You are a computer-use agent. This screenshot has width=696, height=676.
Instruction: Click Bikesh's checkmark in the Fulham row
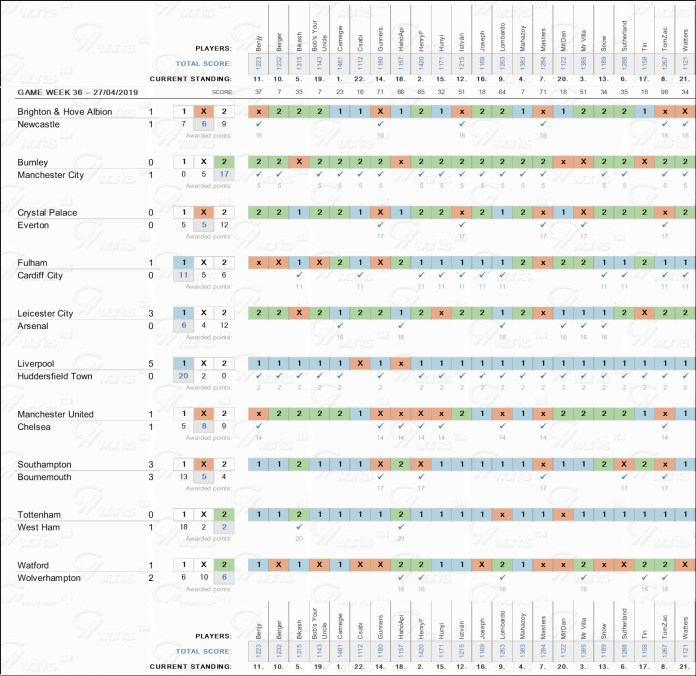point(300,275)
